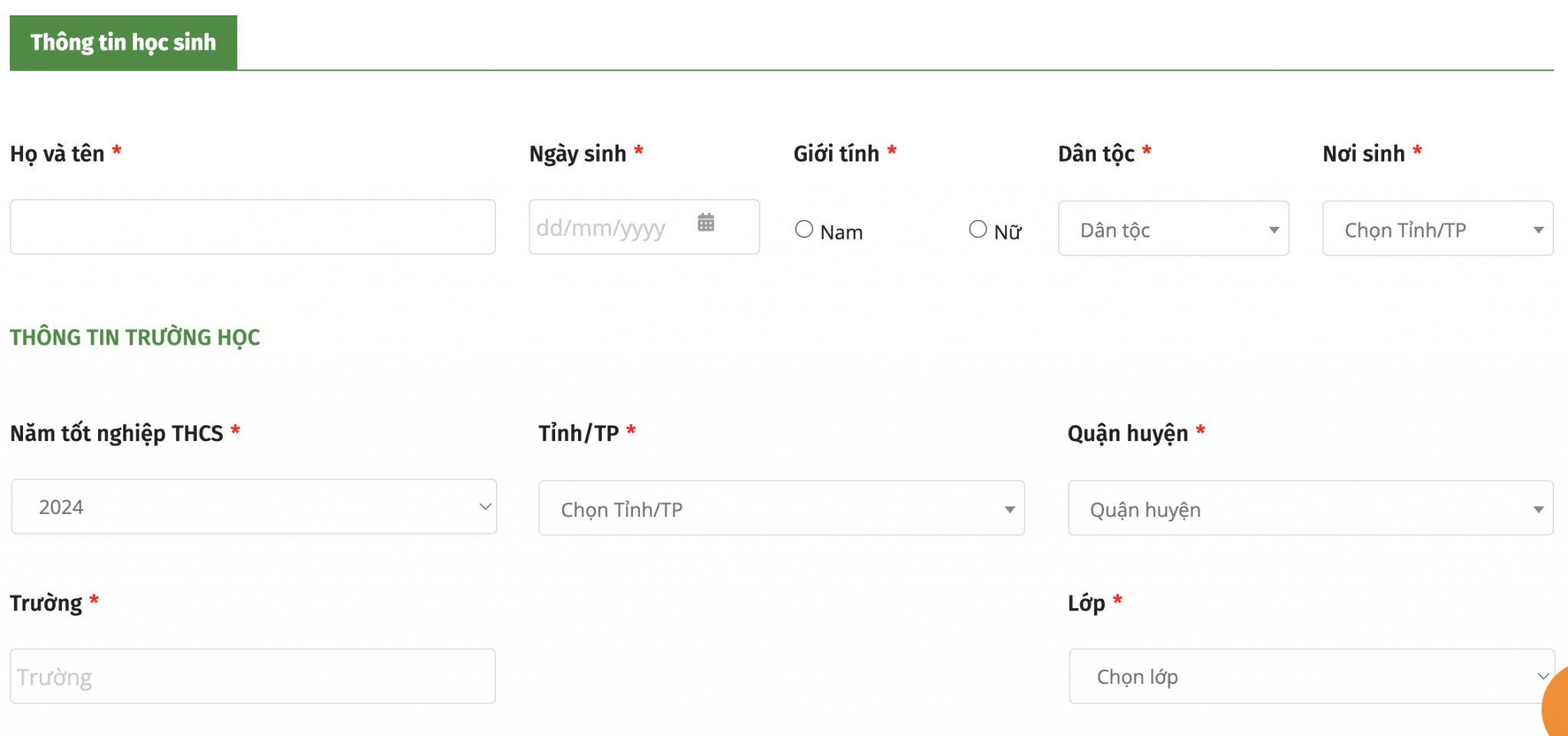Click the orange floating button at the corner
Image resolution: width=1568 pixels, height=736 pixels.
pyautogui.click(x=1557, y=708)
